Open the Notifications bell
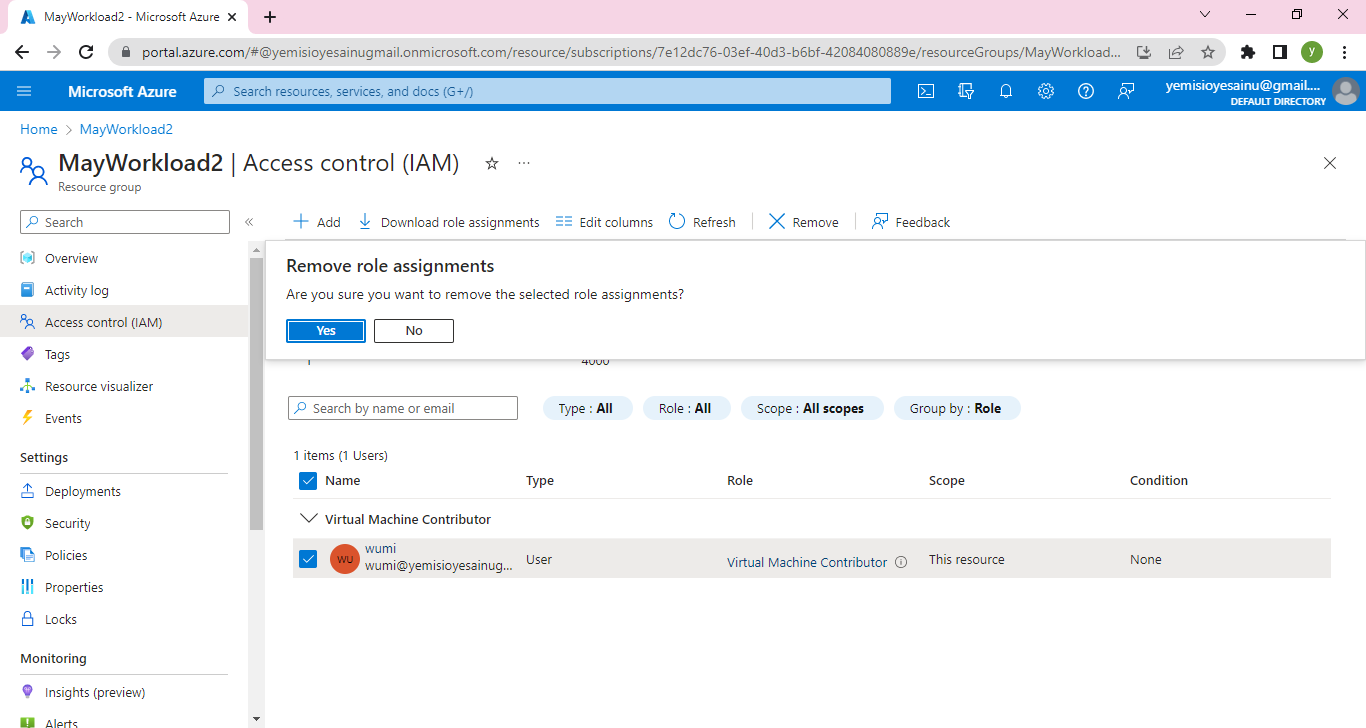This screenshot has height=728, width=1366. pyautogui.click(x=1006, y=91)
